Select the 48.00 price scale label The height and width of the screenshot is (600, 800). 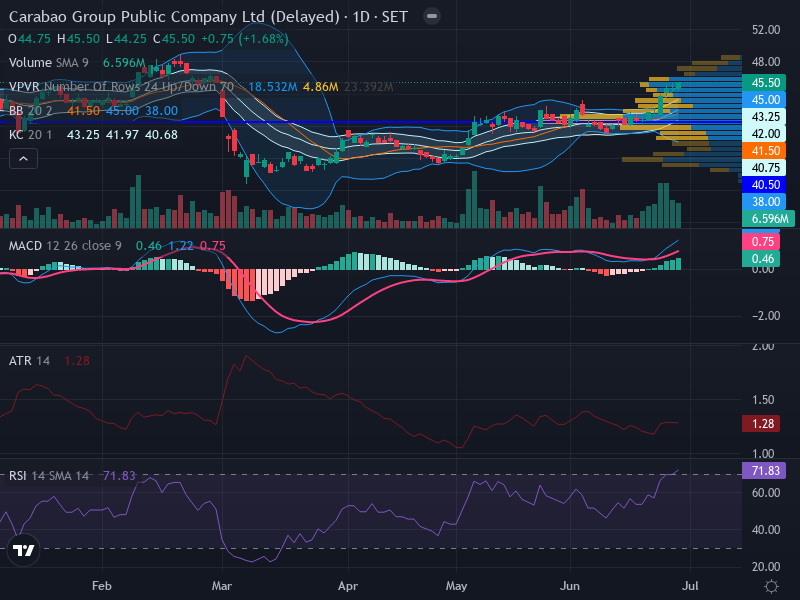pyautogui.click(x=766, y=62)
